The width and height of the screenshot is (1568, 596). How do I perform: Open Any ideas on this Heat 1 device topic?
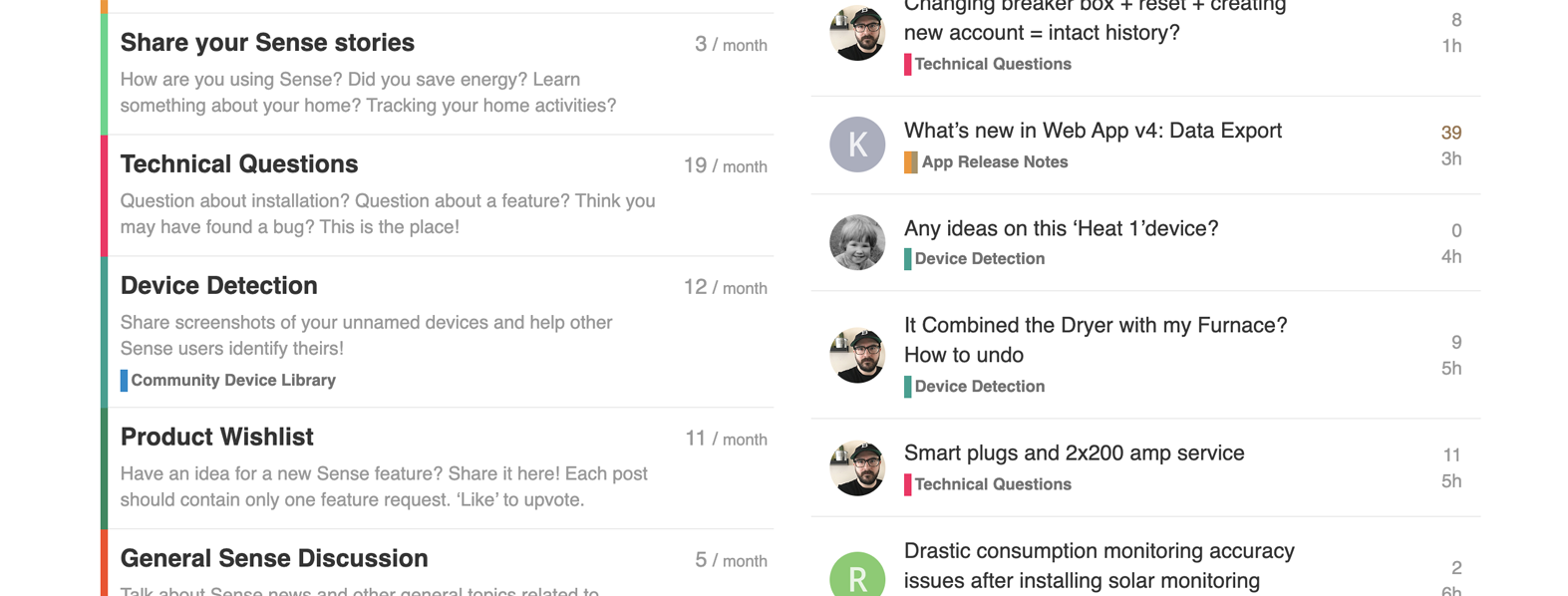(x=1061, y=228)
